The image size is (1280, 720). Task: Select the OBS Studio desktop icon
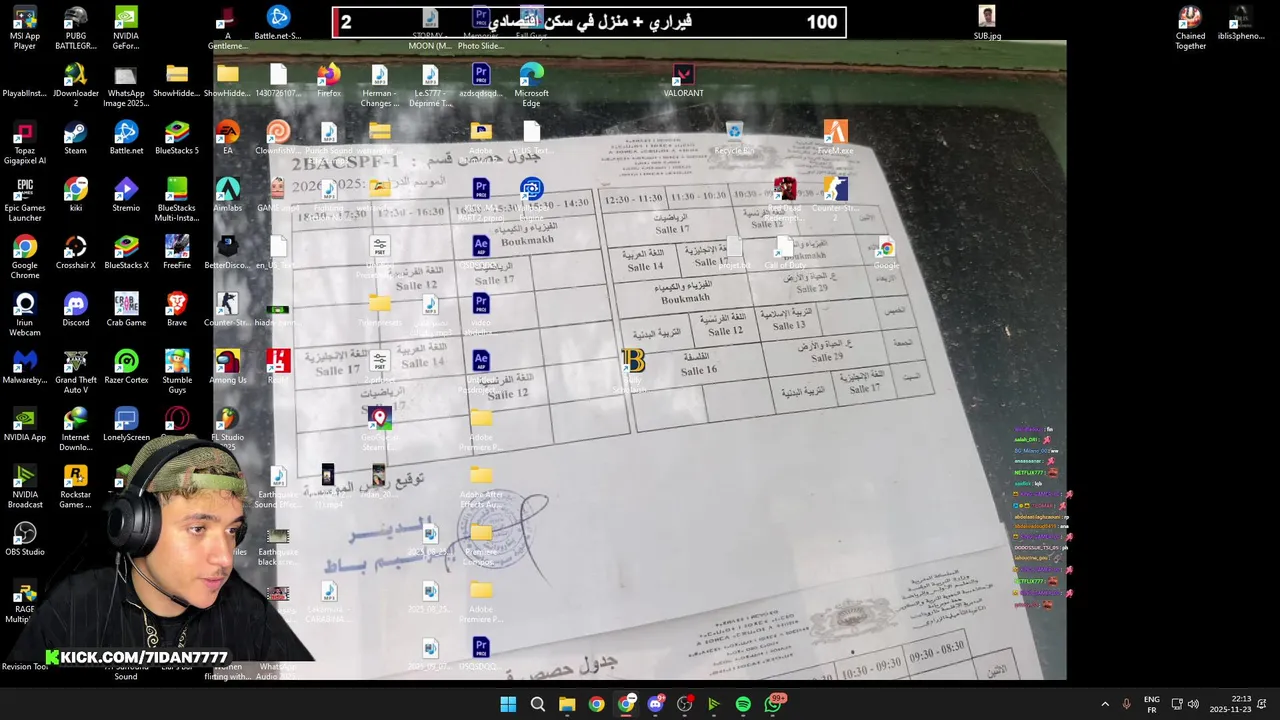coord(25,538)
